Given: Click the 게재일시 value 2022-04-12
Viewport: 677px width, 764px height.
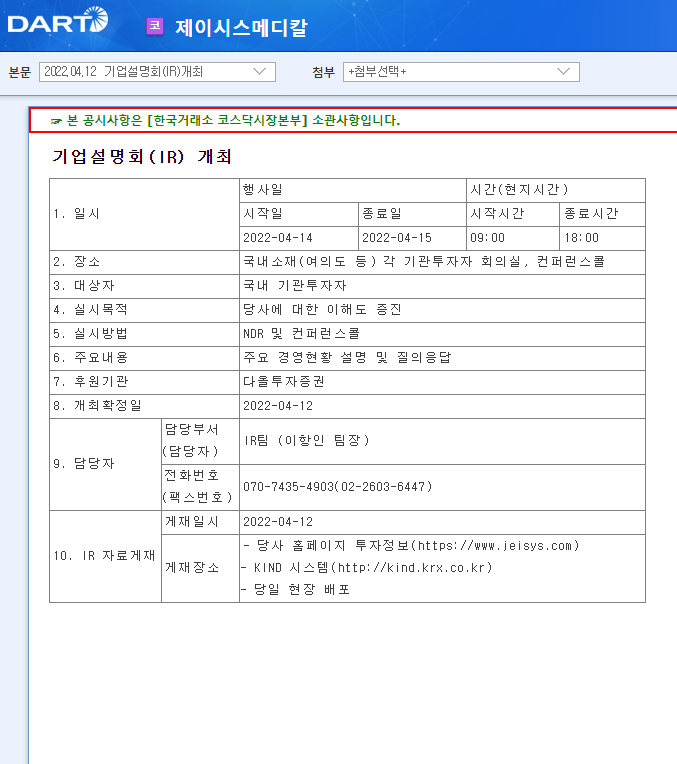Looking at the screenshot, I should [443, 522].
